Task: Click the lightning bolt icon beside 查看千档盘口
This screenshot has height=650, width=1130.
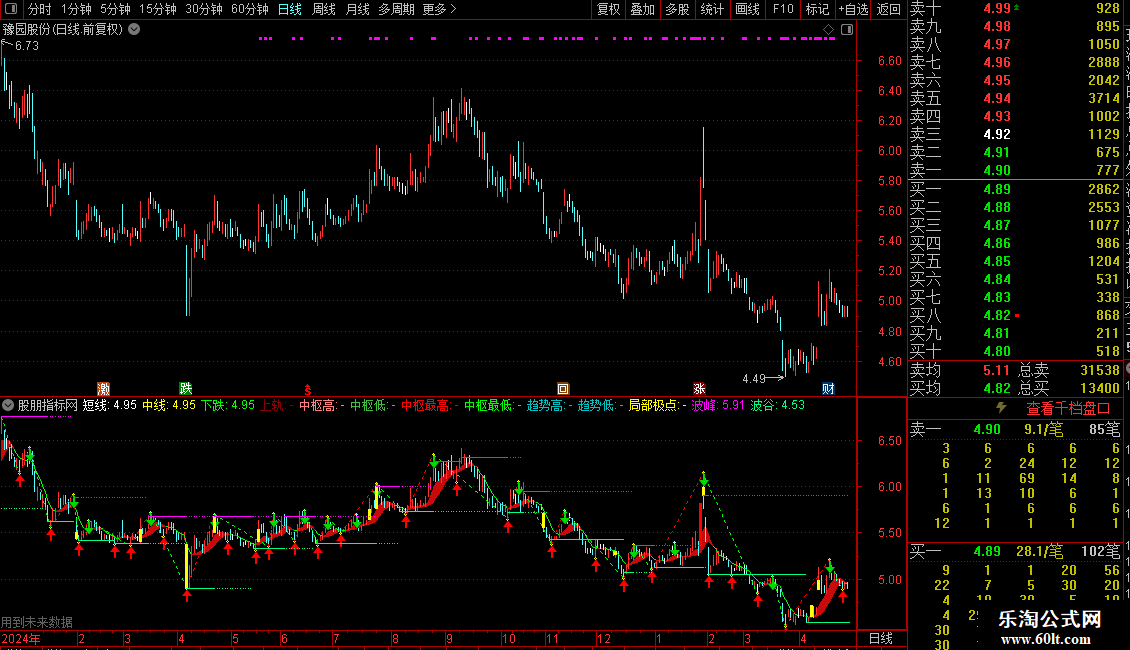Action: click(x=1001, y=408)
